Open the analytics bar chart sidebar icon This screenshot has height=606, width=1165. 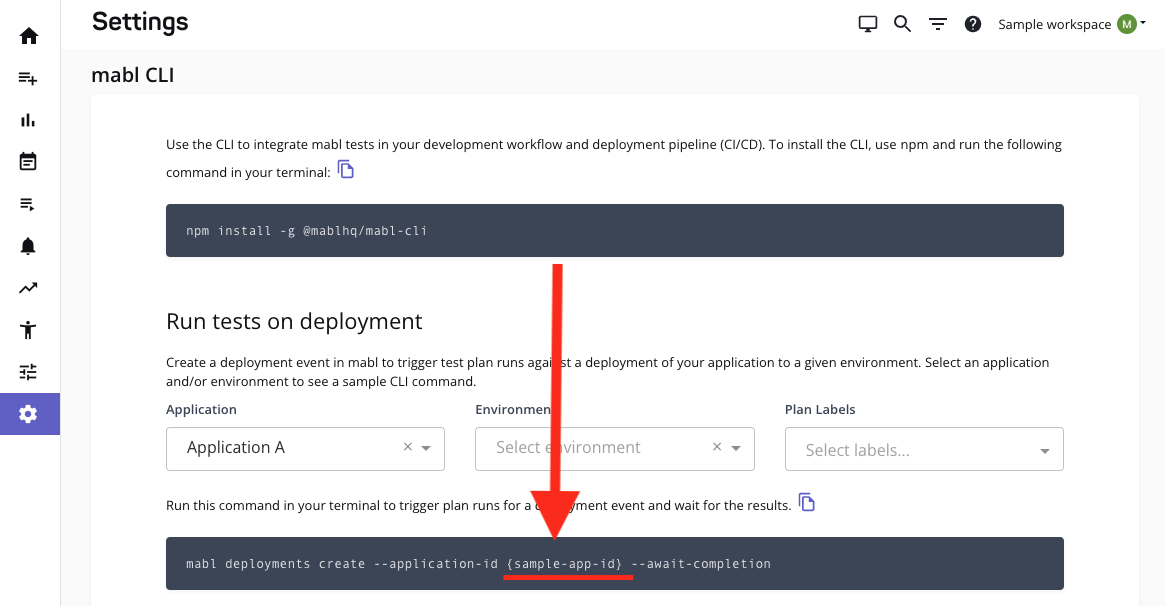[29, 119]
